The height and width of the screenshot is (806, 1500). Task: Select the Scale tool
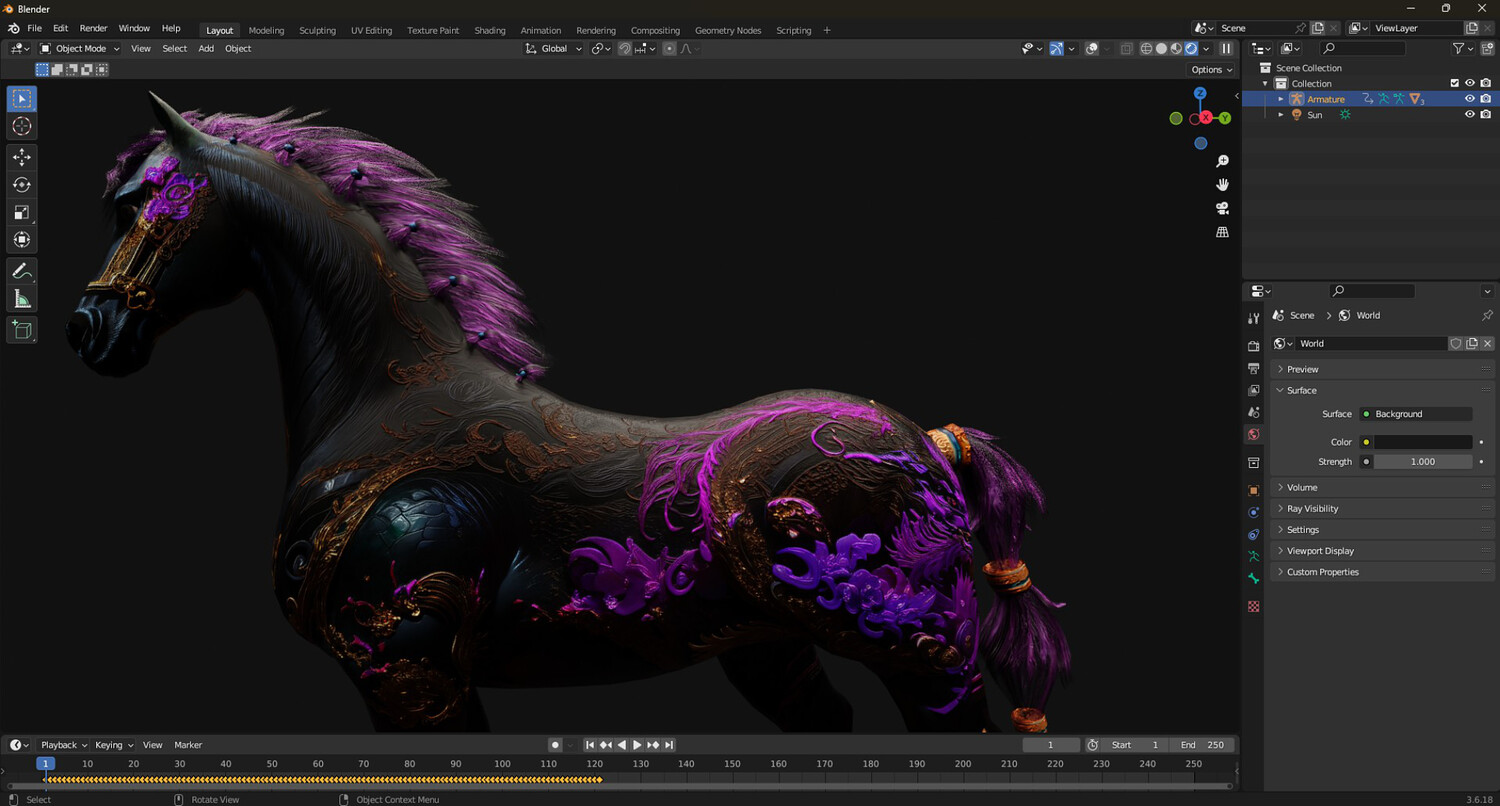(x=22, y=212)
